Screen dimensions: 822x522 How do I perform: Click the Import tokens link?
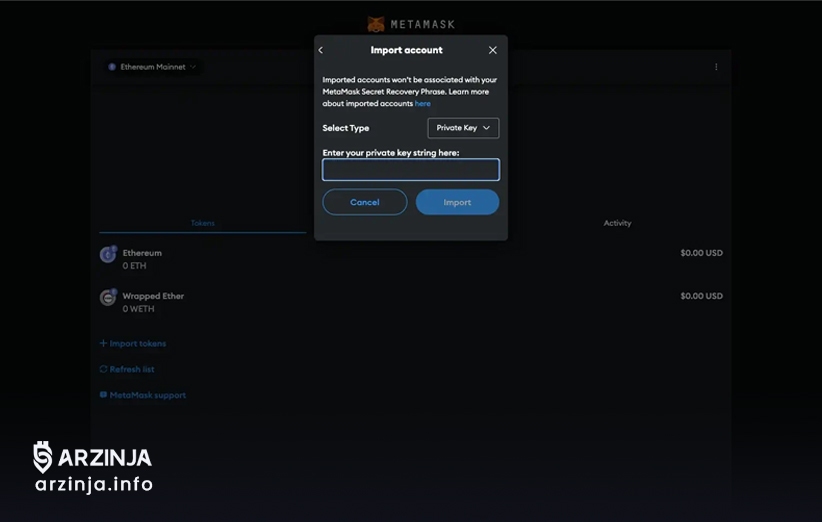point(133,344)
